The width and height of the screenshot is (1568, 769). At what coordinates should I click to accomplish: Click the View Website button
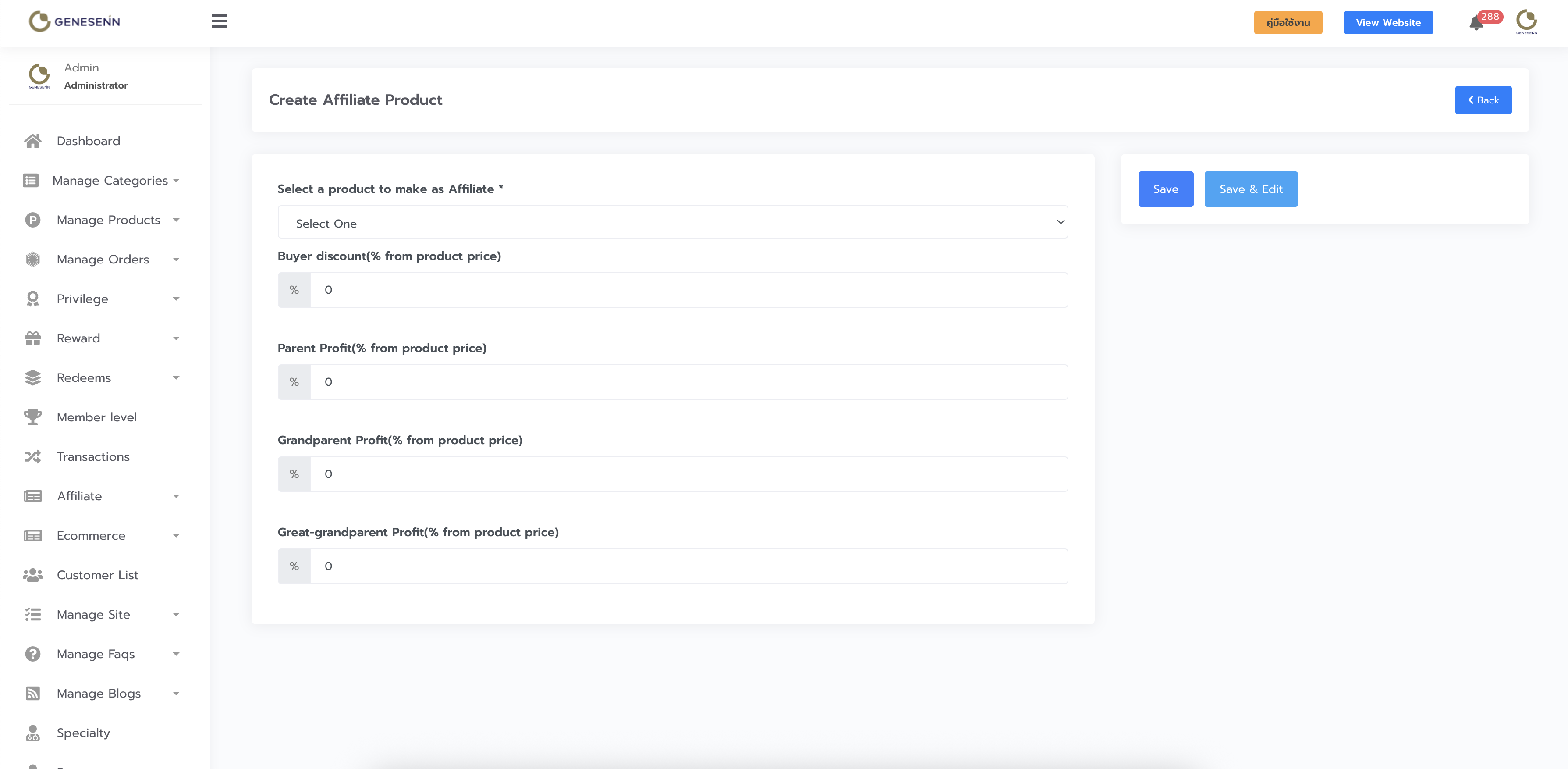[1388, 22]
